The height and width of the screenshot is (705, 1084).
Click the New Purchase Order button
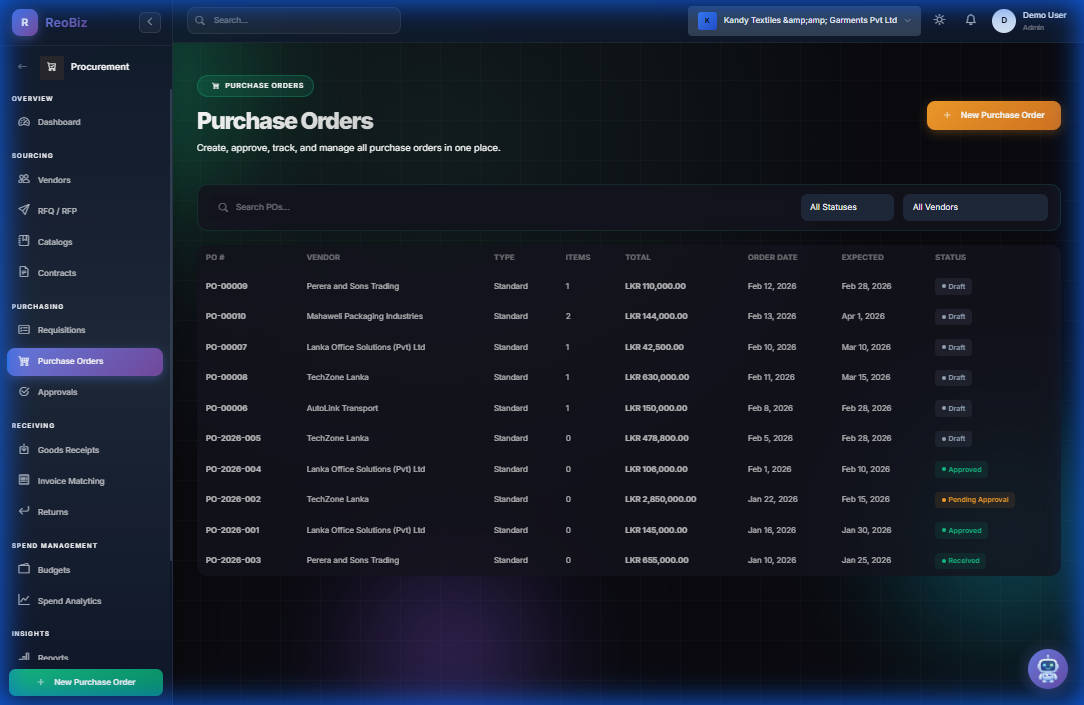(x=993, y=115)
